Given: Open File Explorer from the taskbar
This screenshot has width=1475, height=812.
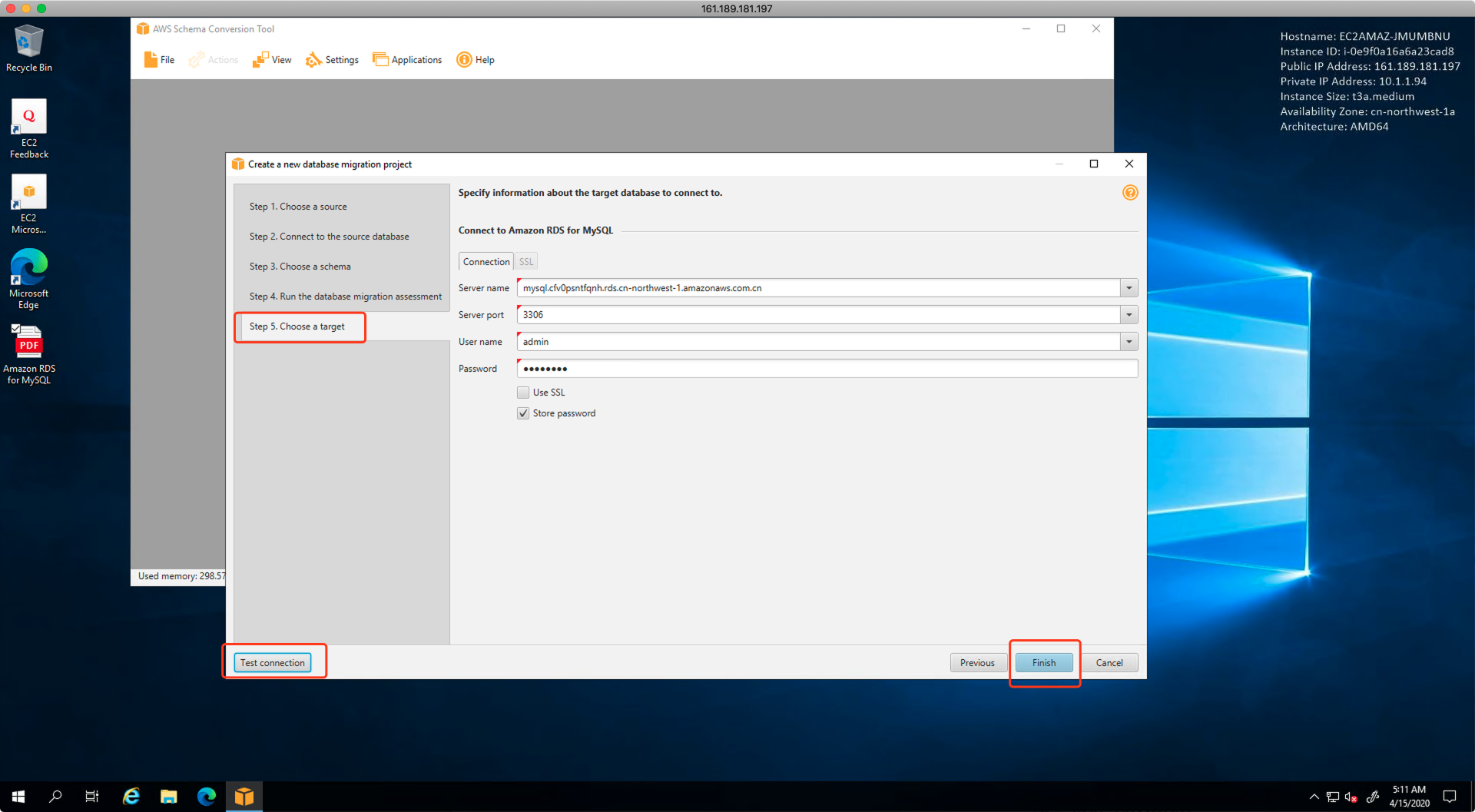Looking at the screenshot, I should [x=169, y=797].
